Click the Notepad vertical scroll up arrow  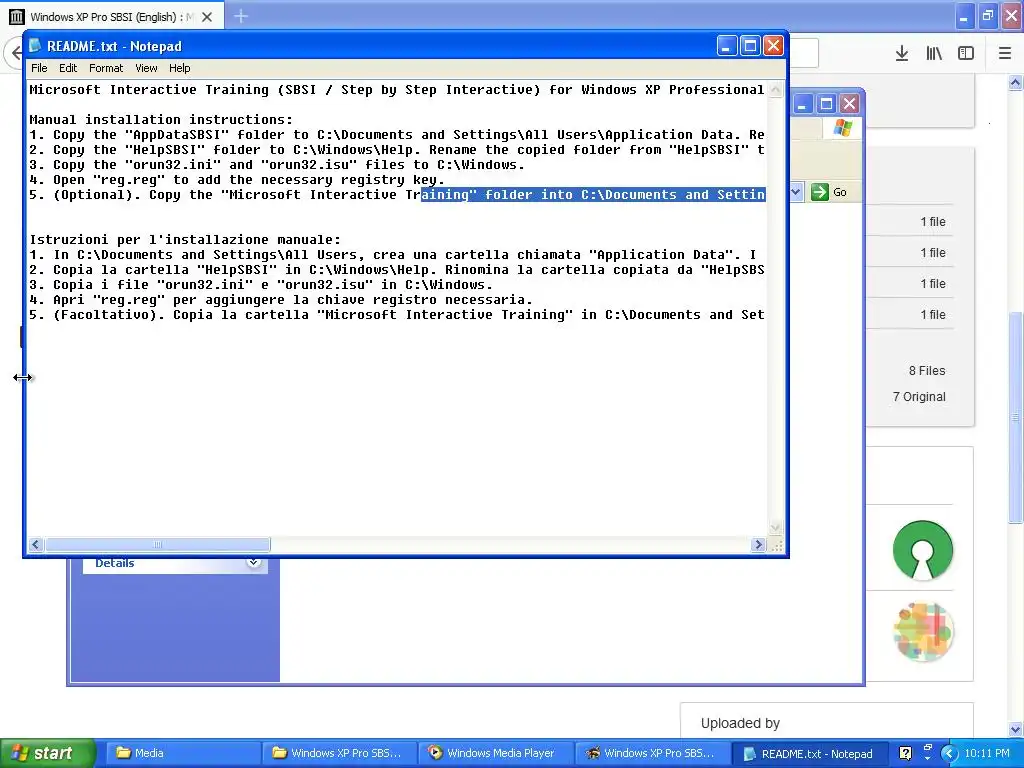(x=776, y=90)
